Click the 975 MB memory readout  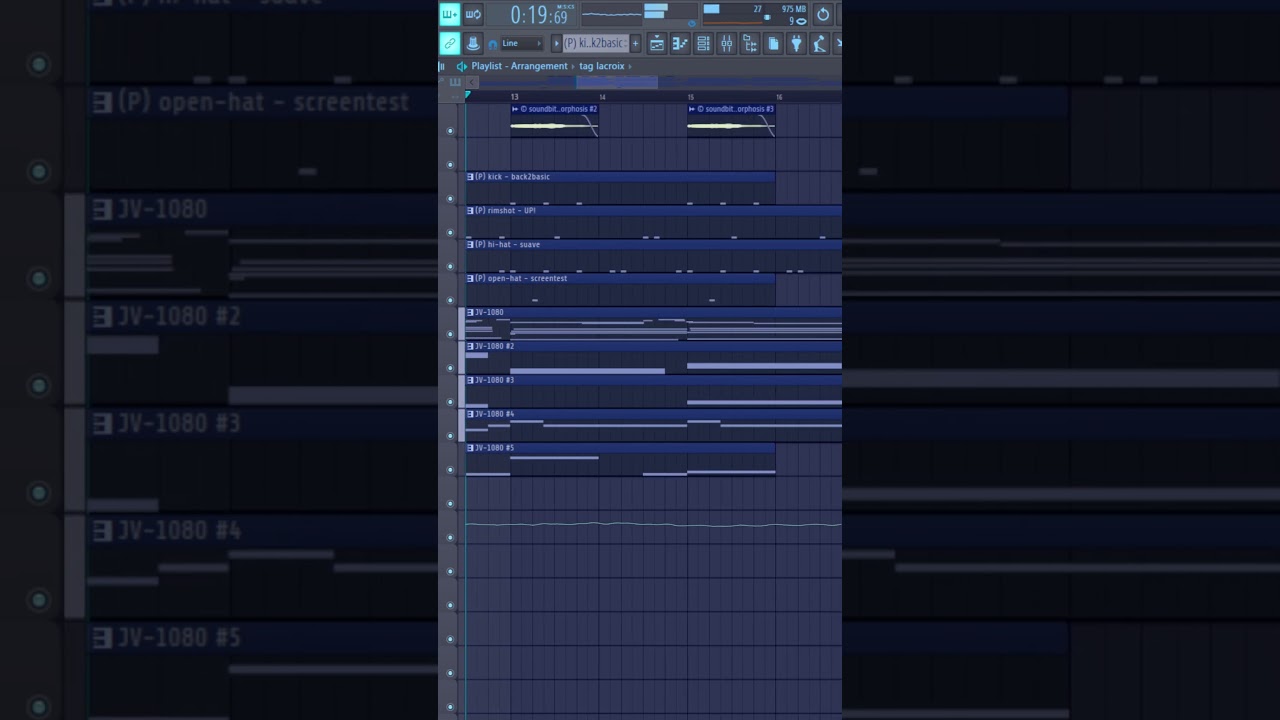click(x=794, y=9)
